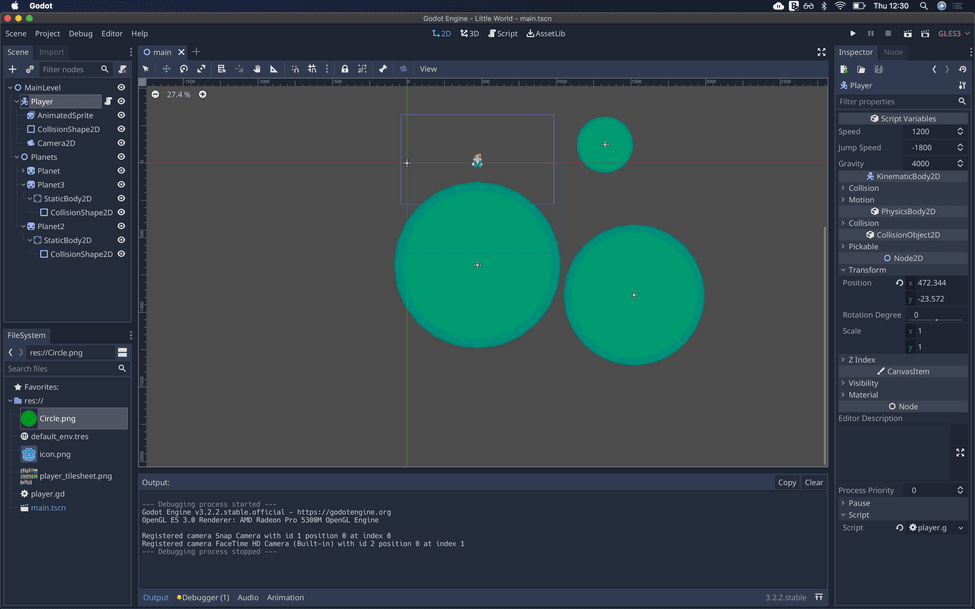The height and width of the screenshot is (609, 975).
Task: Select the Move Mode tool
Action: pyautogui.click(x=167, y=68)
